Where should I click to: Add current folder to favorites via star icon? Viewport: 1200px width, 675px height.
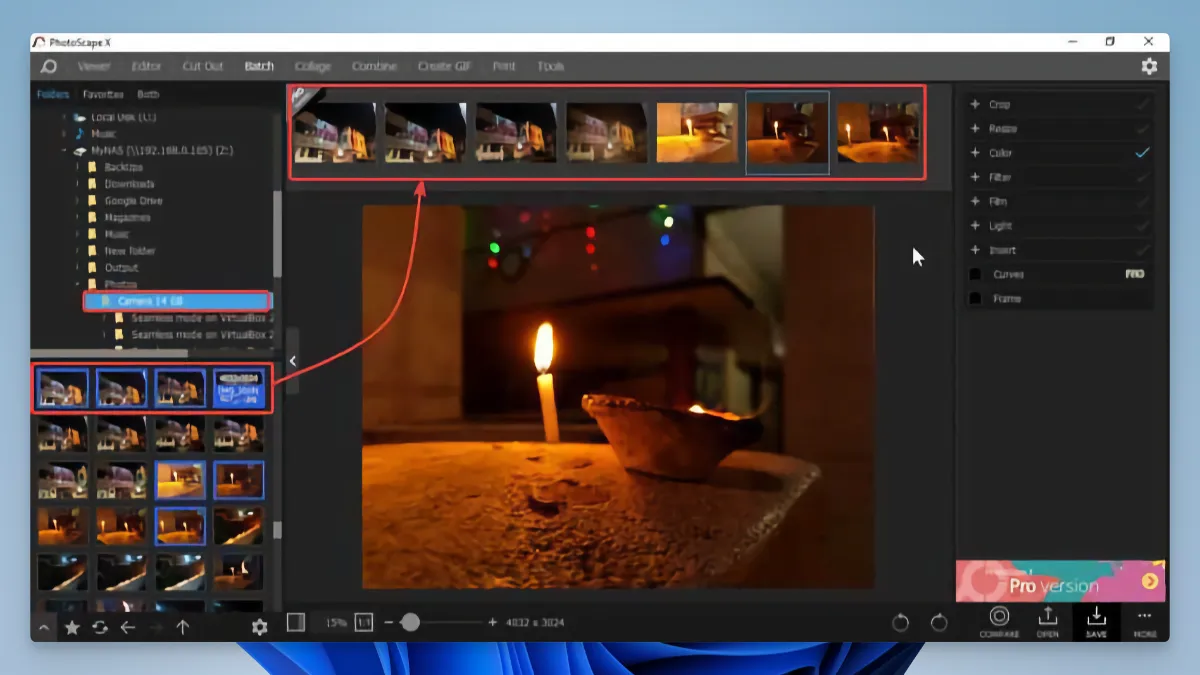[x=70, y=628]
